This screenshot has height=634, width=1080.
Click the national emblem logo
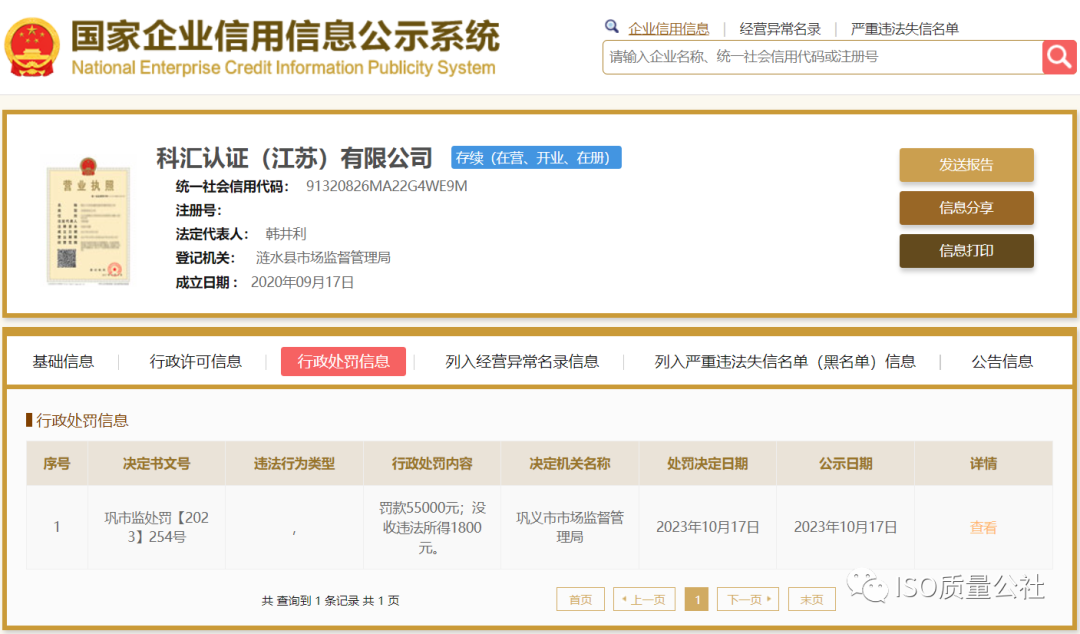pyautogui.click(x=32, y=48)
